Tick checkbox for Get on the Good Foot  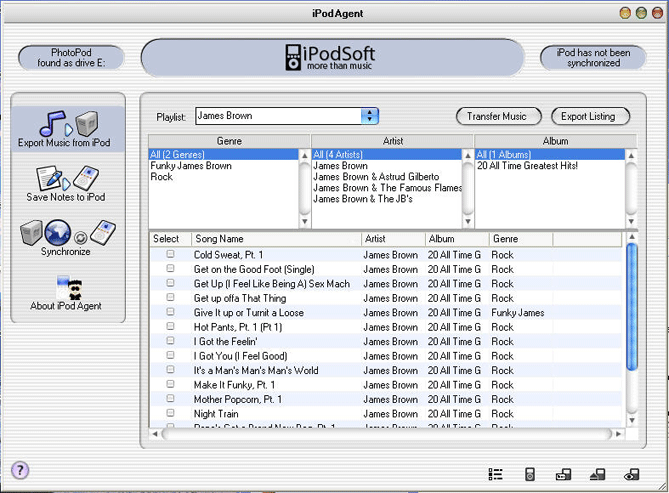click(x=170, y=268)
